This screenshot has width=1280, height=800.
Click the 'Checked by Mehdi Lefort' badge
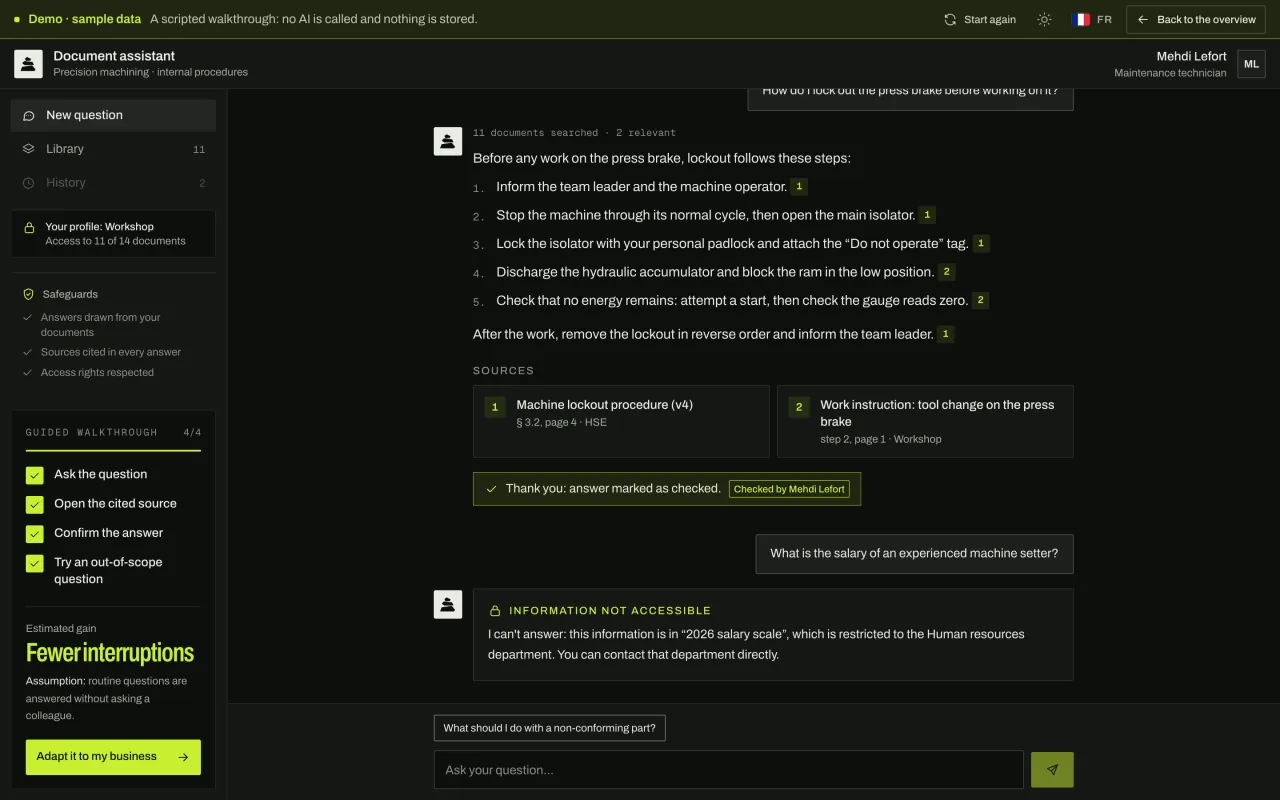[x=789, y=489]
